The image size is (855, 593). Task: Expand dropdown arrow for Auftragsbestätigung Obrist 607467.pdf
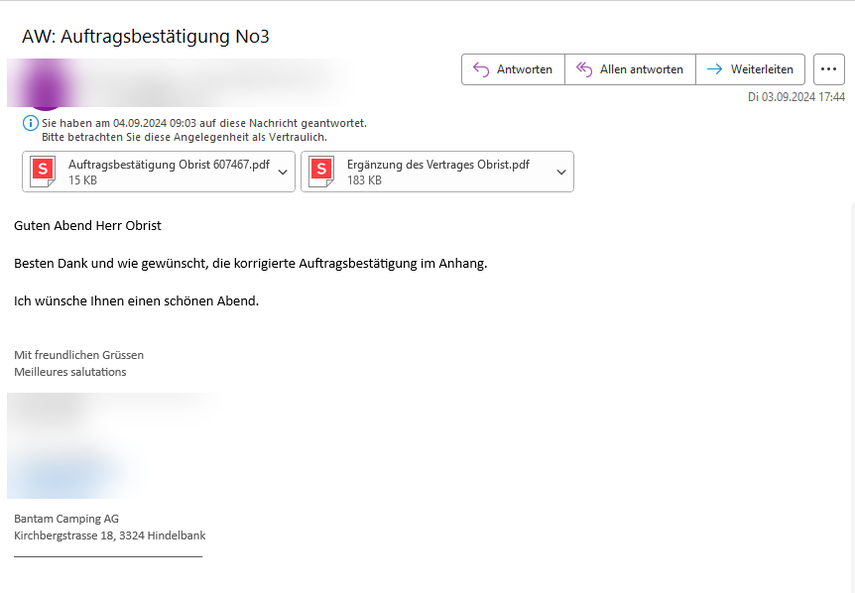click(283, 172)
